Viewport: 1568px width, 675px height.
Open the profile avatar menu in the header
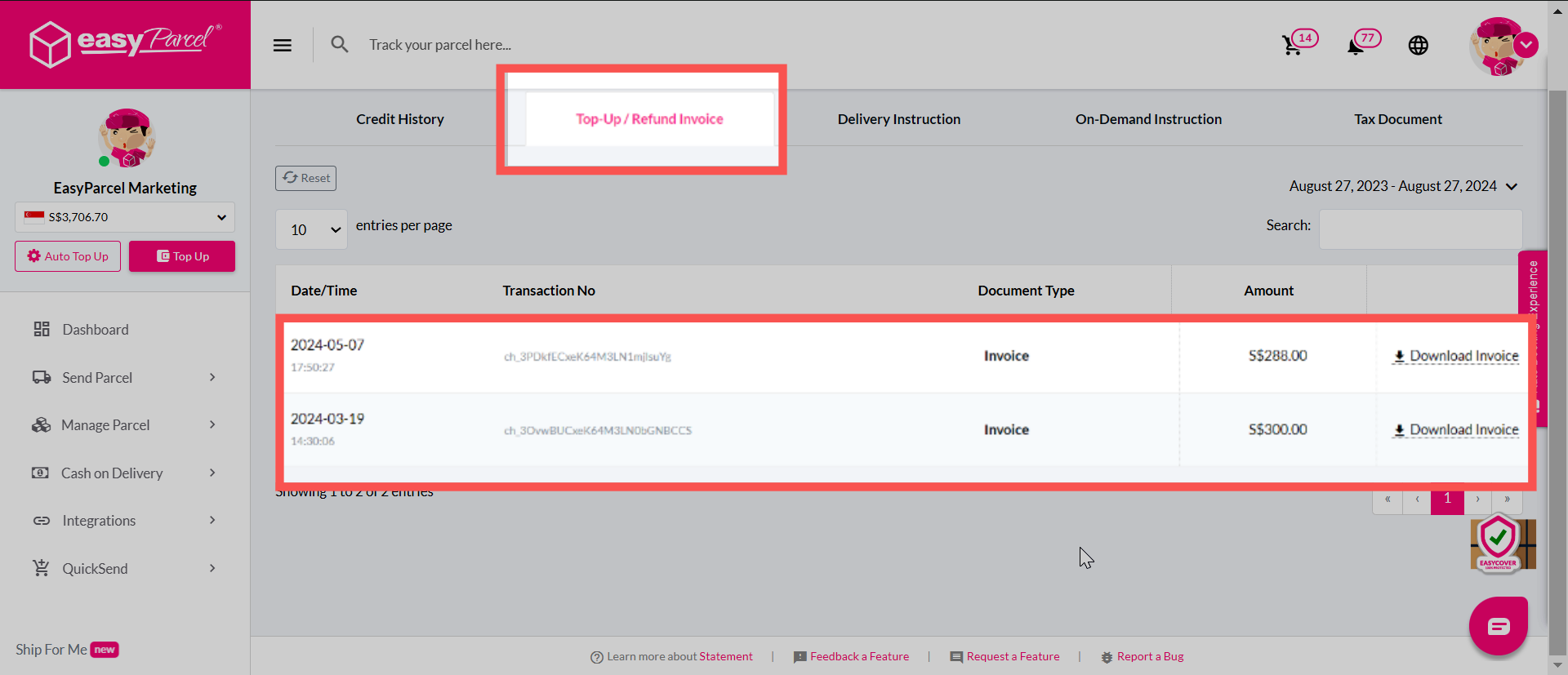pos(1497,47)
